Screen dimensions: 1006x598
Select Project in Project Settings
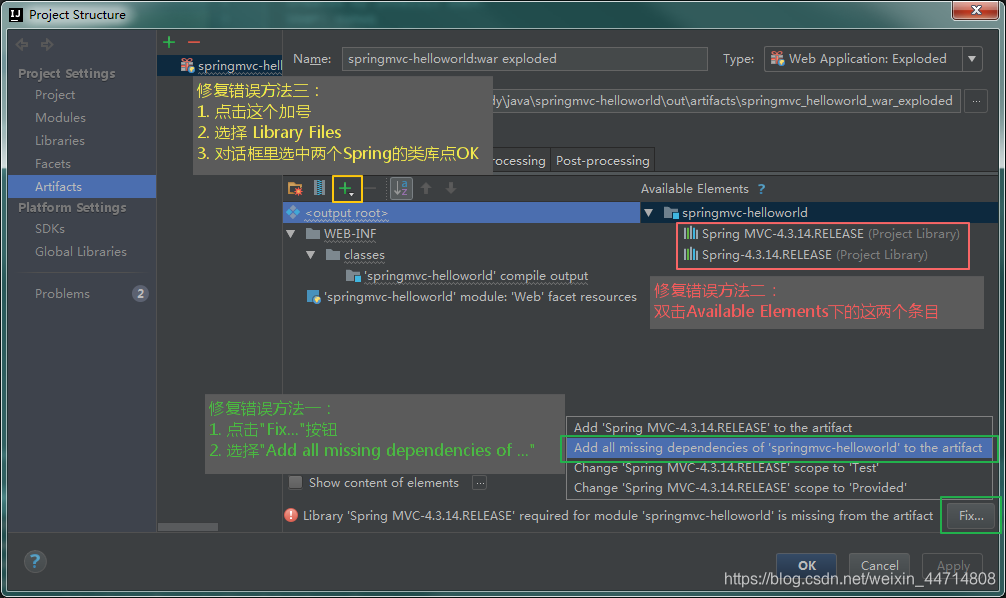(x=55, y=95)
